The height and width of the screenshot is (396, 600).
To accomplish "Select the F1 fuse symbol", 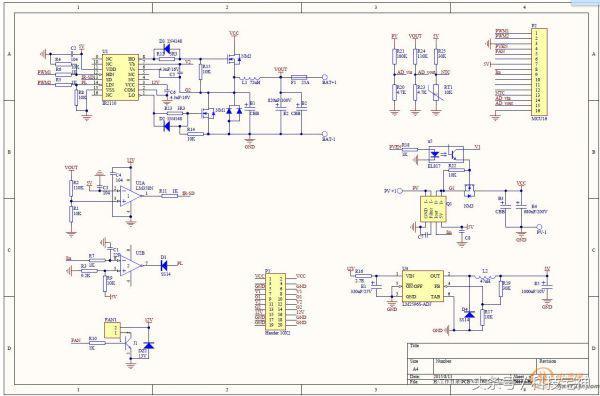I will (298, 77).
